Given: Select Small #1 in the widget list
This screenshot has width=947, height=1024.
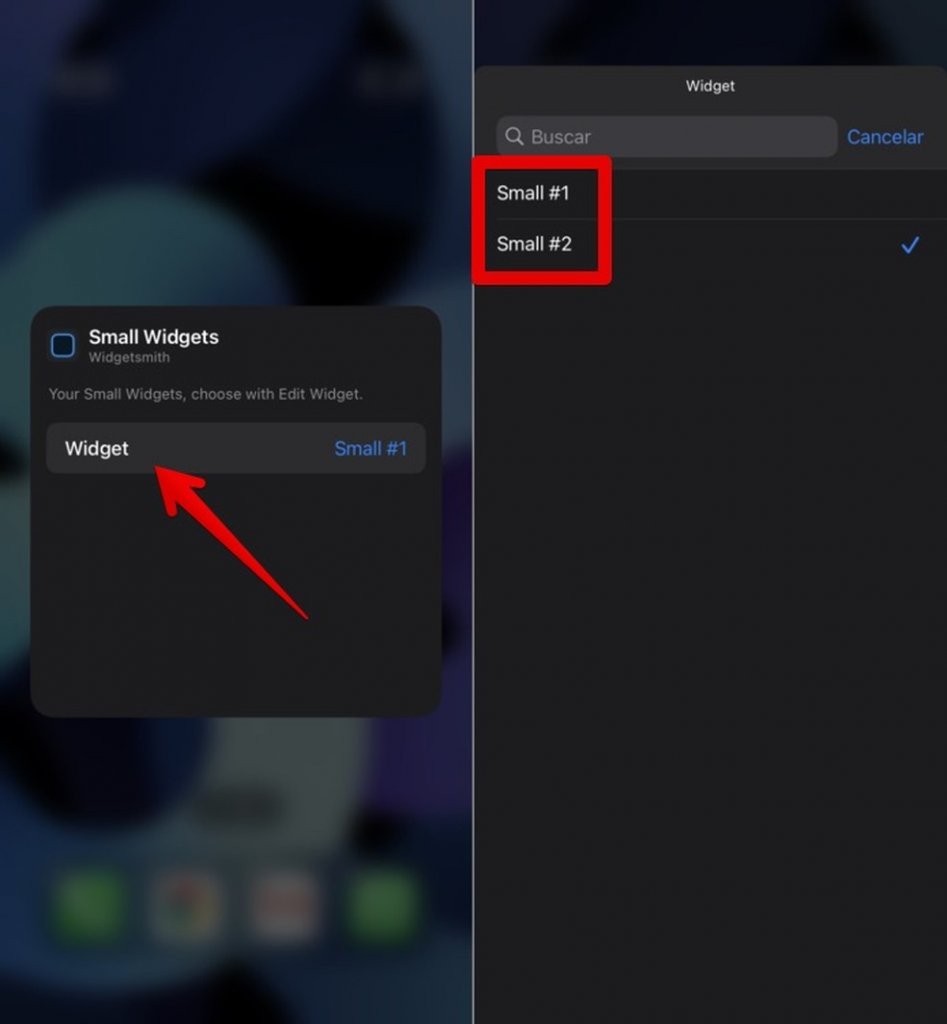Looking at the screenshot, I should click(x=711, y=193).
